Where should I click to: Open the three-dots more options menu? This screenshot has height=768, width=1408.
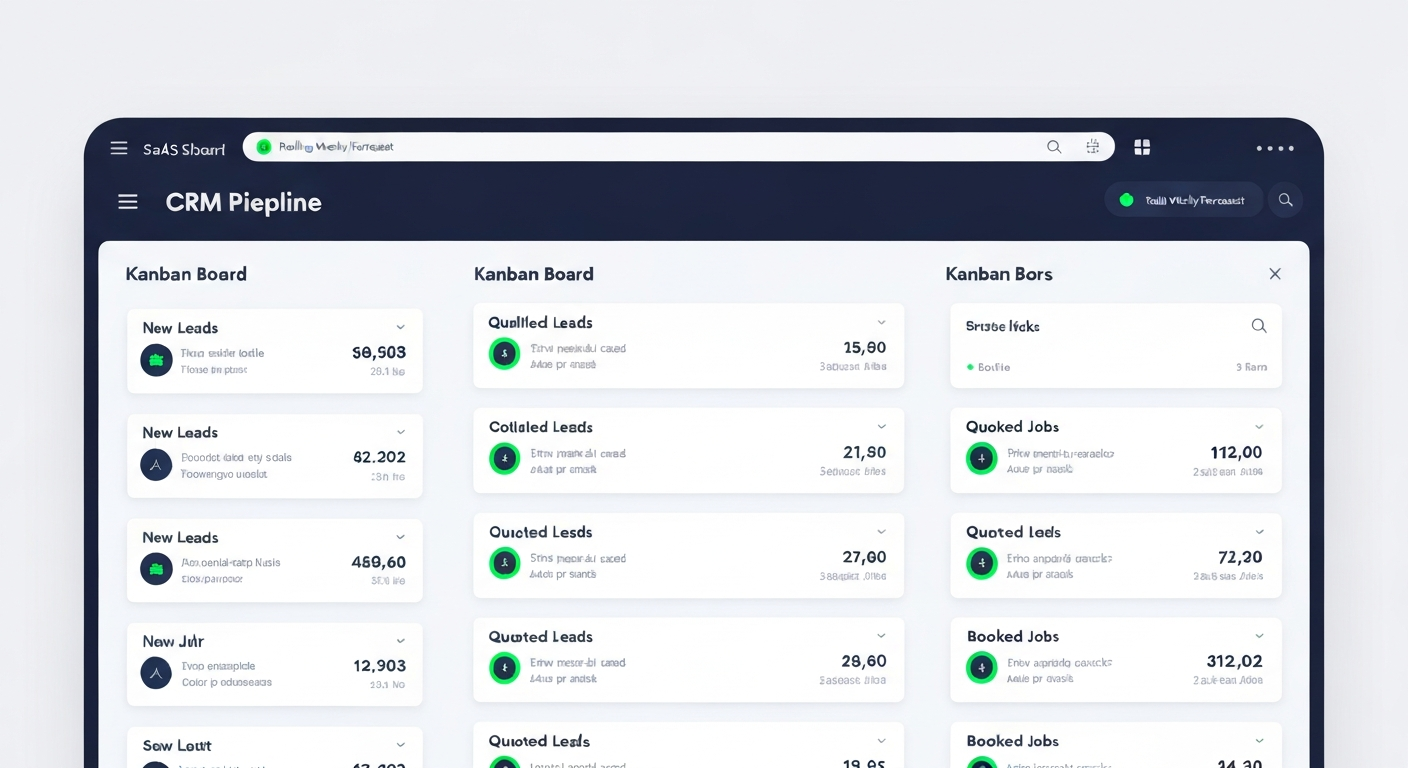[x=1275, y=148]
